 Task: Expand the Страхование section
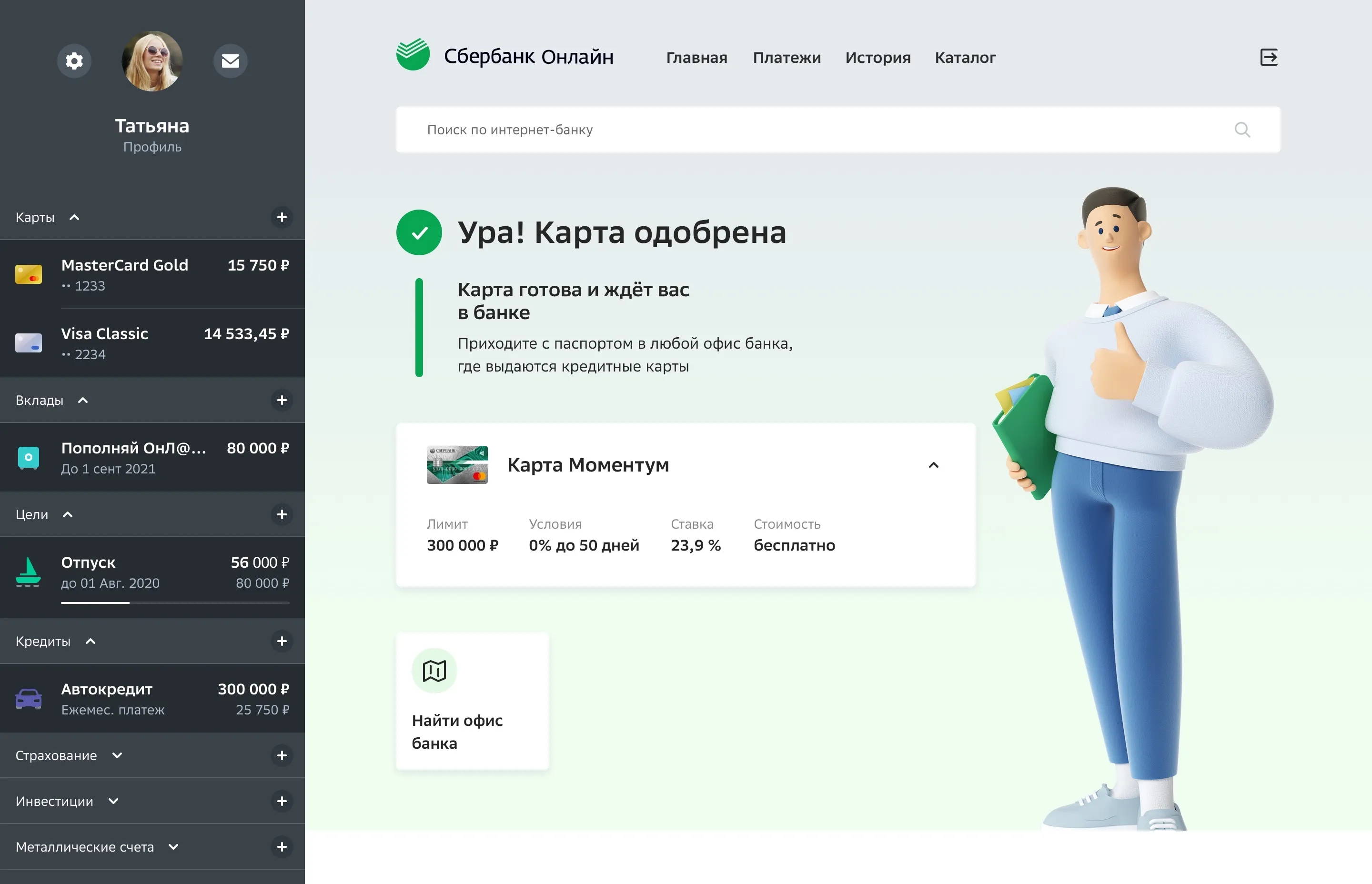pyautogui.click(x=117, y=755)
